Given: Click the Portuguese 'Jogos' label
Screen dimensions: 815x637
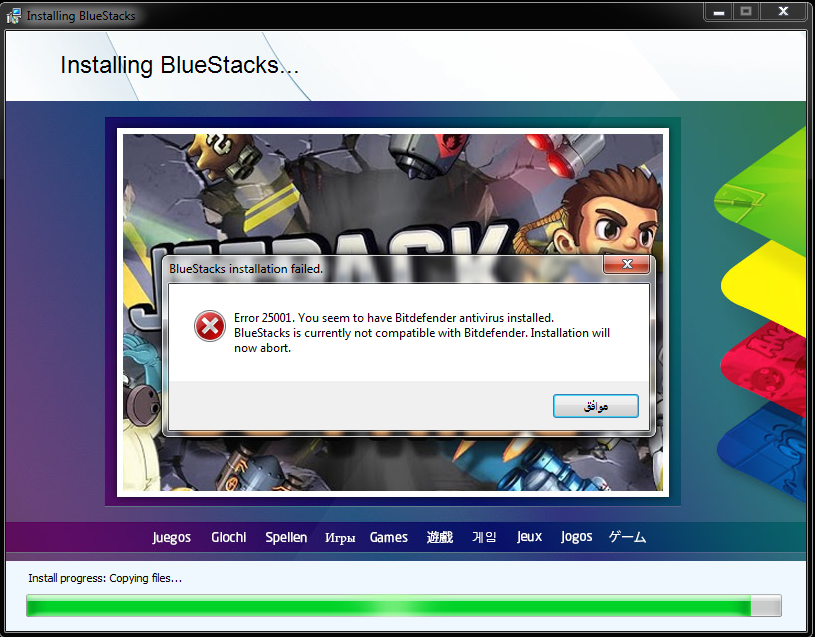Looking at the screenshot, I should pos(576,537).
